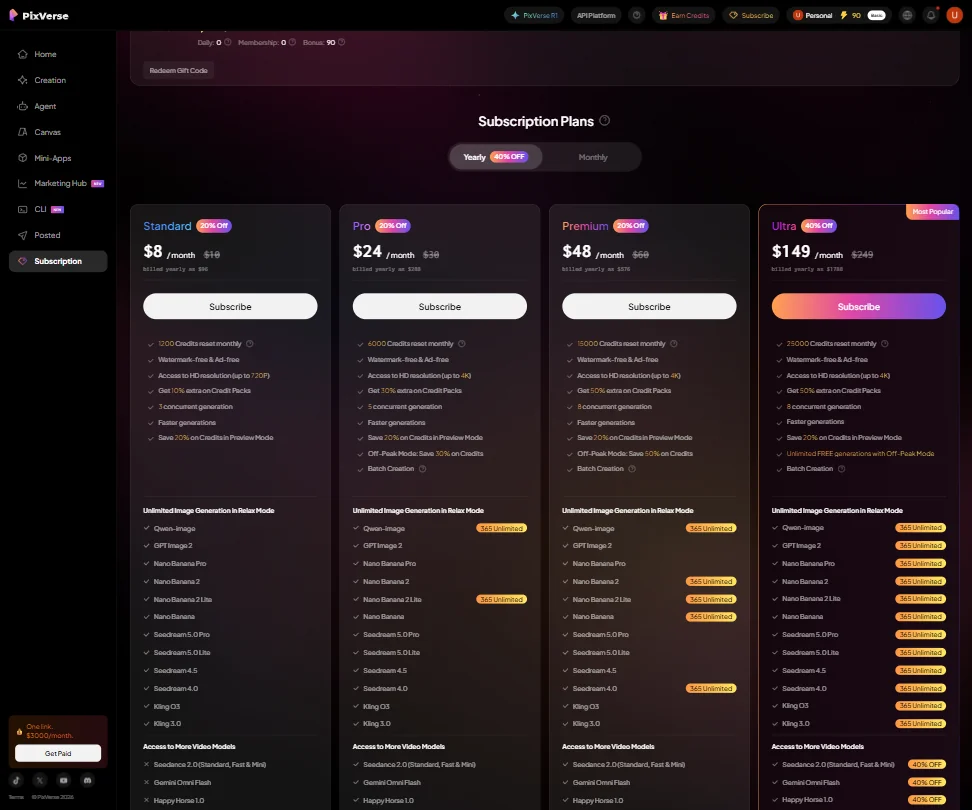Viewport: 972px width, 810px height.
Task: Click 'One link. $3000/month.' promo text
Action: (50, 731)
